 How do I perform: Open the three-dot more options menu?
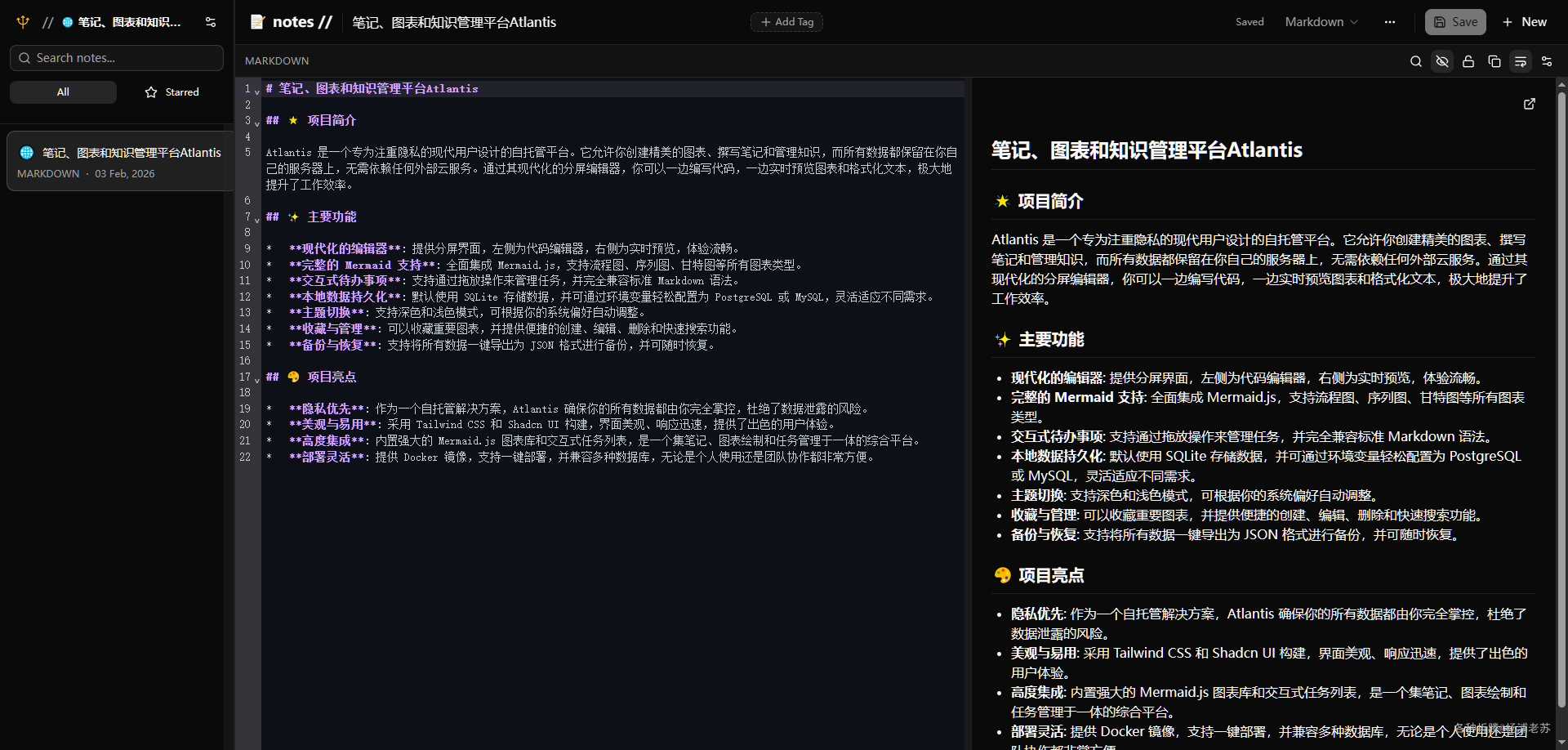[x=1390, y=22]
